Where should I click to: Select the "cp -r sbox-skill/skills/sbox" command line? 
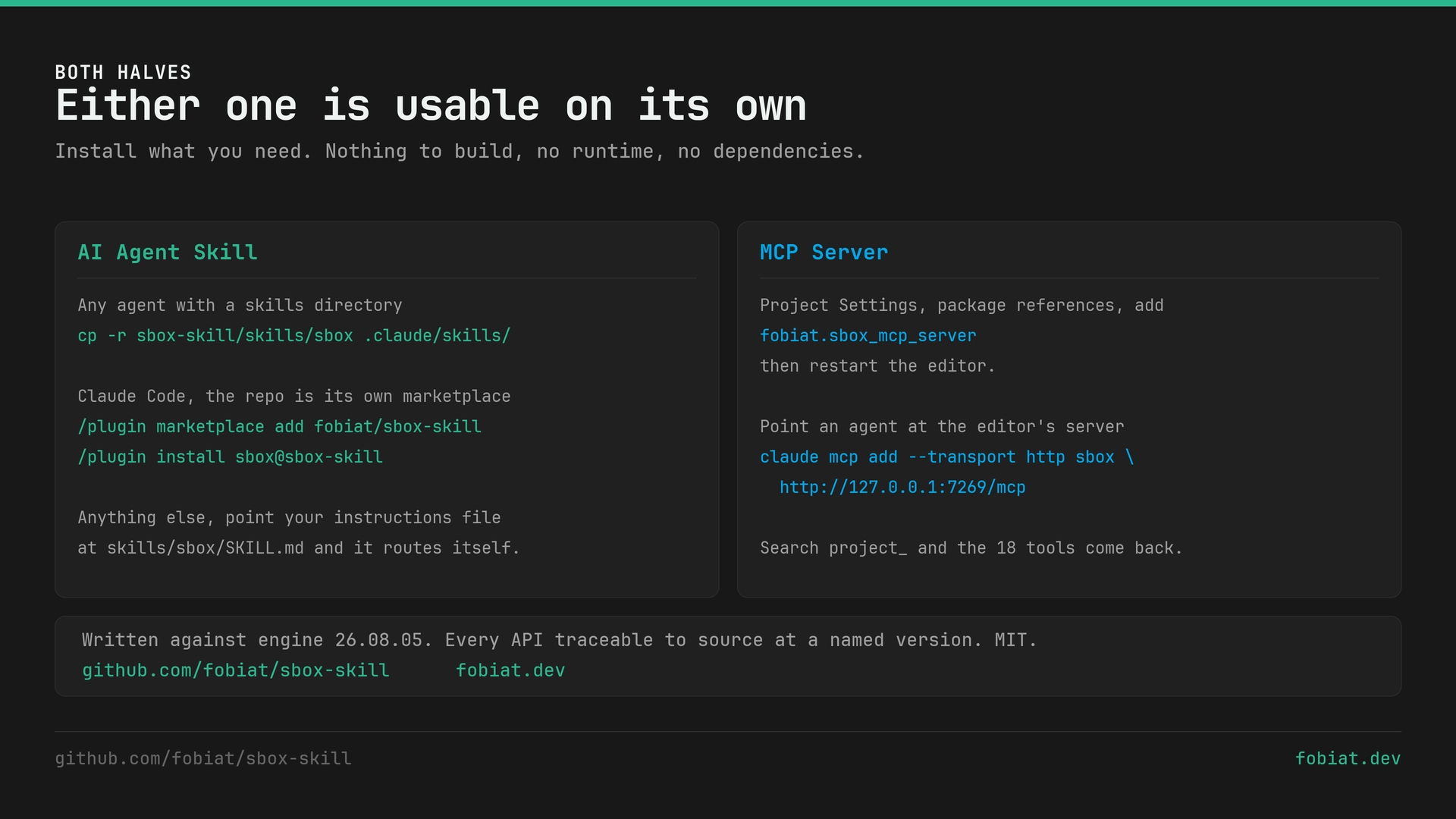[294, 336]
